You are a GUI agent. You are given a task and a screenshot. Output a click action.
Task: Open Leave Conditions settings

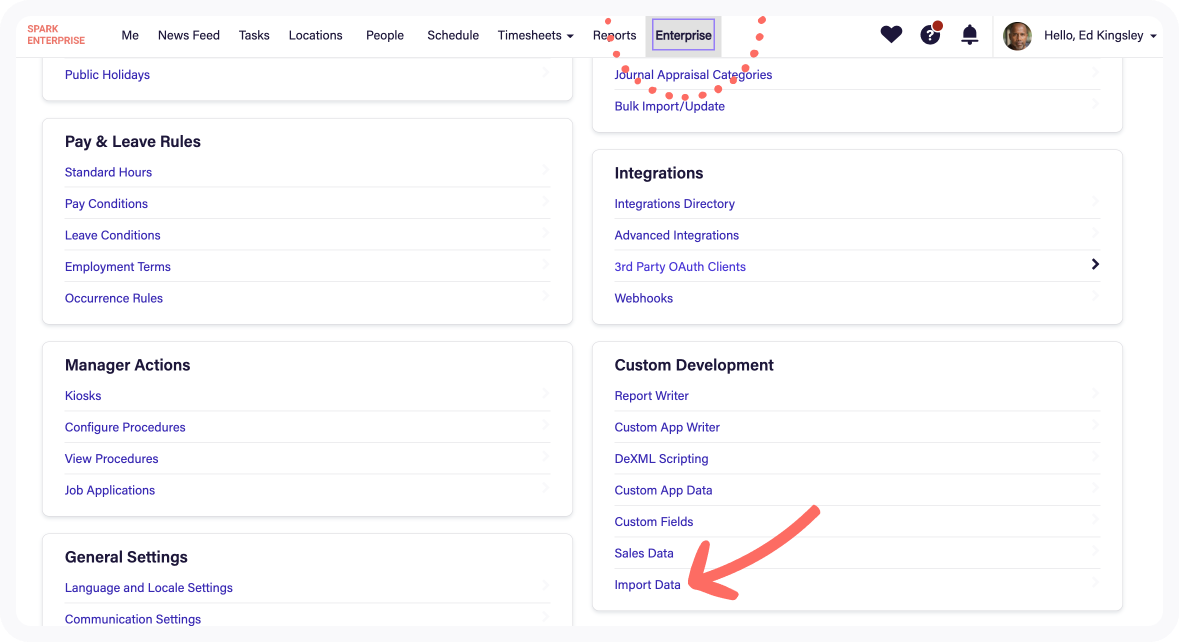coord(112,235)
